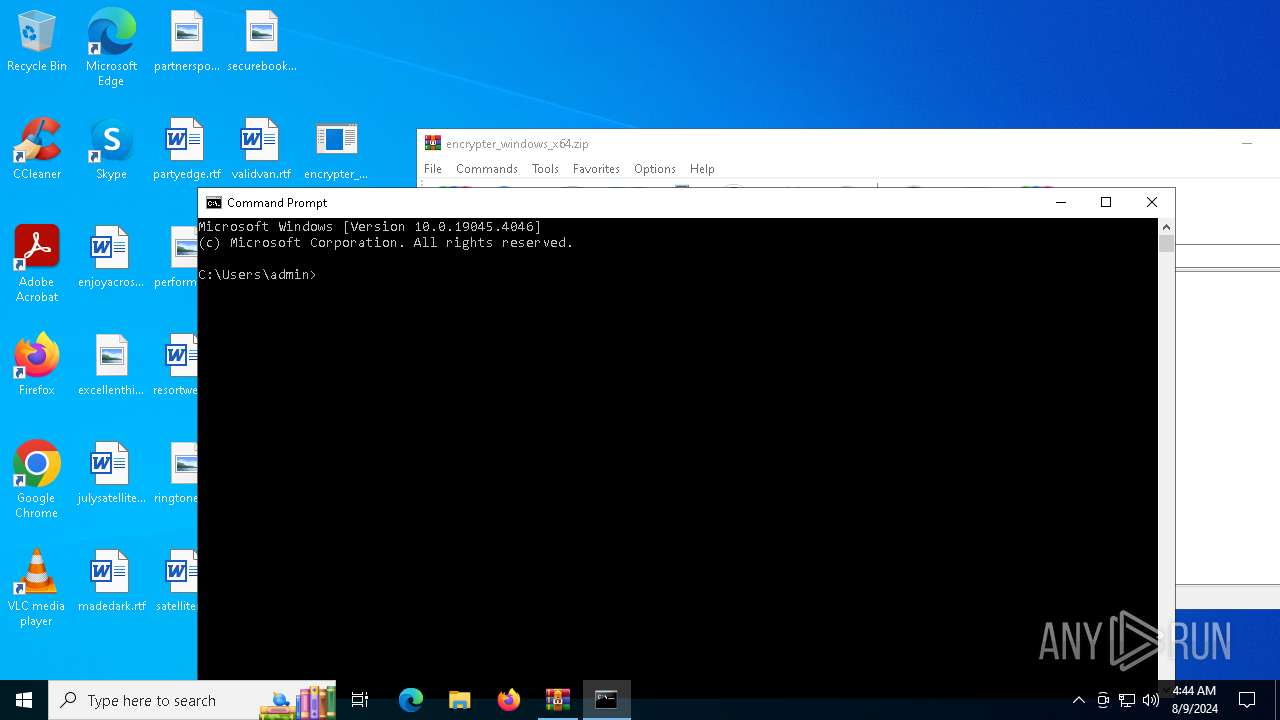The height and width of the screenshot is (720, 1280).
Task: Launch Google Chrome from desktop shortcut
Action: [37, 480]
